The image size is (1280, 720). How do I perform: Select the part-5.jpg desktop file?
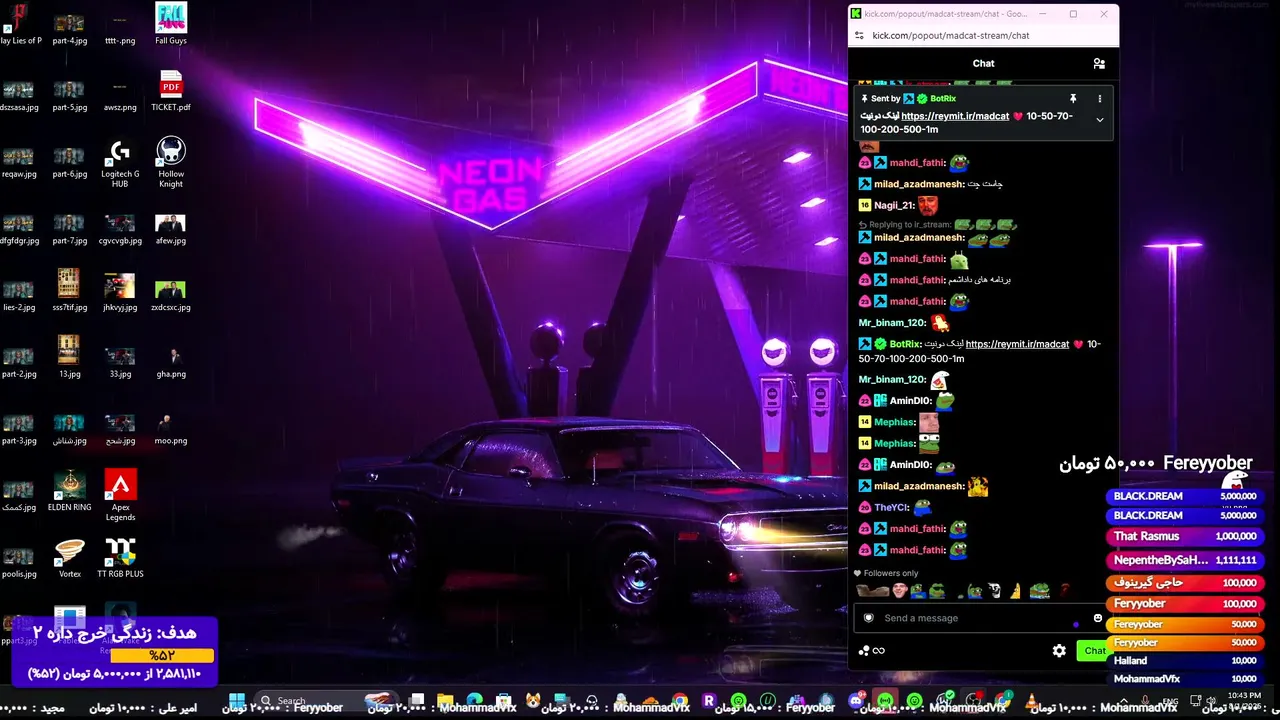(69, 96)
